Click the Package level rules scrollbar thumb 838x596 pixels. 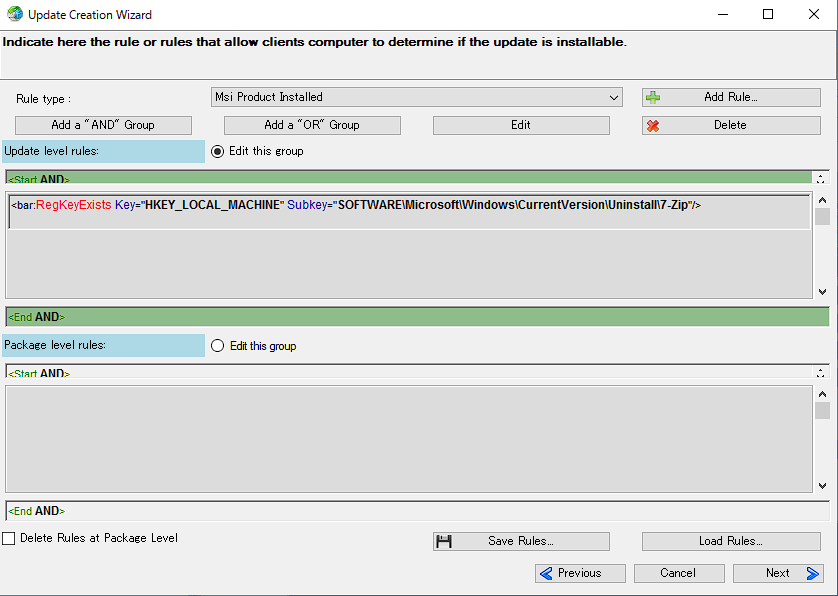(x=823, y=411)
